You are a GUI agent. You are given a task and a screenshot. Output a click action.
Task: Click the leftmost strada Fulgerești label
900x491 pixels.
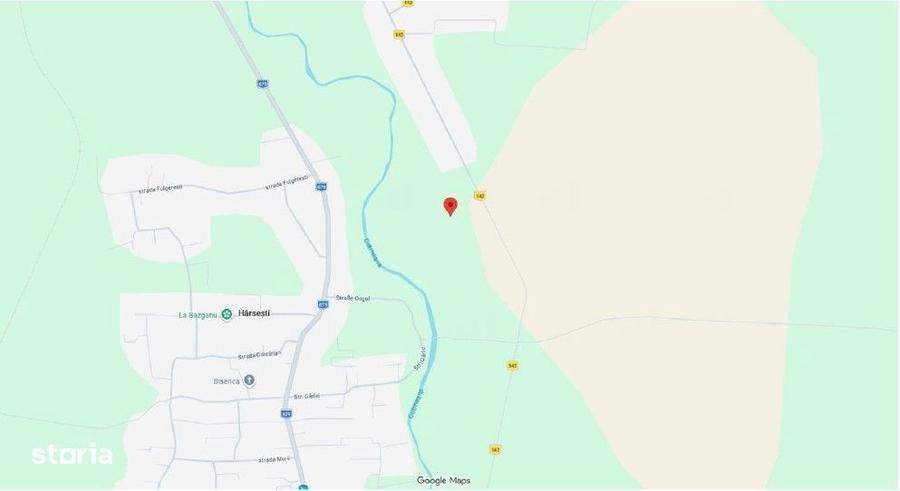click(161, 189)
